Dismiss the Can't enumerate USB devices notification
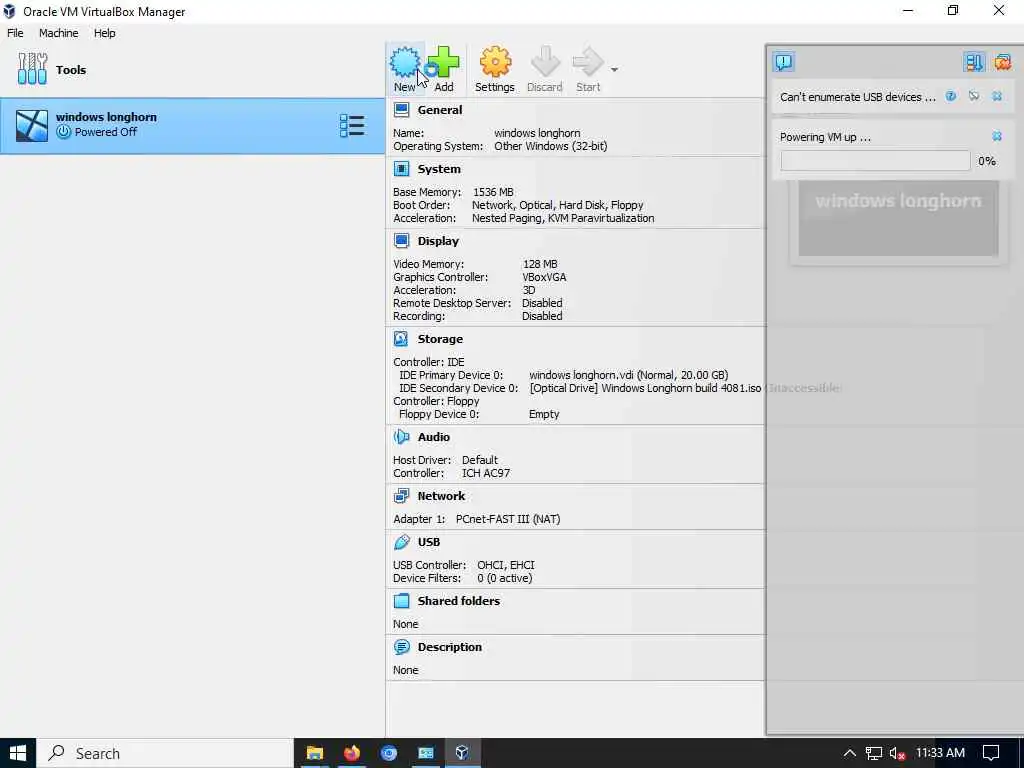 coord(997,97)
